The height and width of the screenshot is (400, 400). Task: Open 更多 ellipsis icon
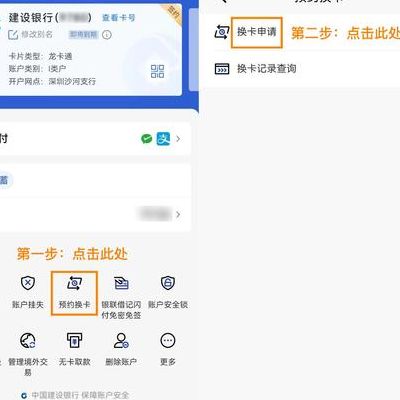pos(168,340)
